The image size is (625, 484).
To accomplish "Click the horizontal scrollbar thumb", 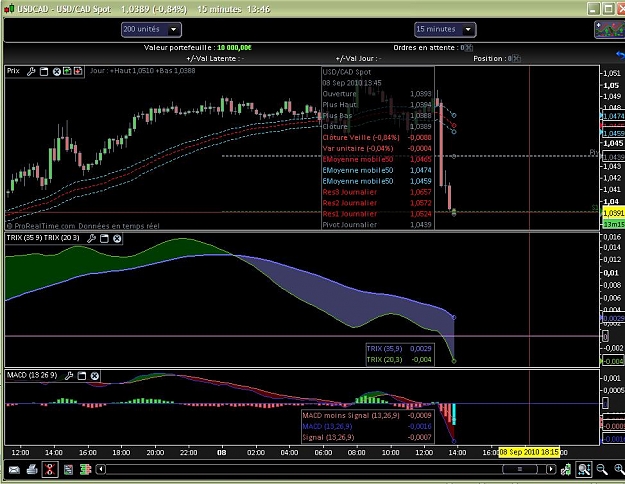I will pyautogui.click(x=520, y=469).
